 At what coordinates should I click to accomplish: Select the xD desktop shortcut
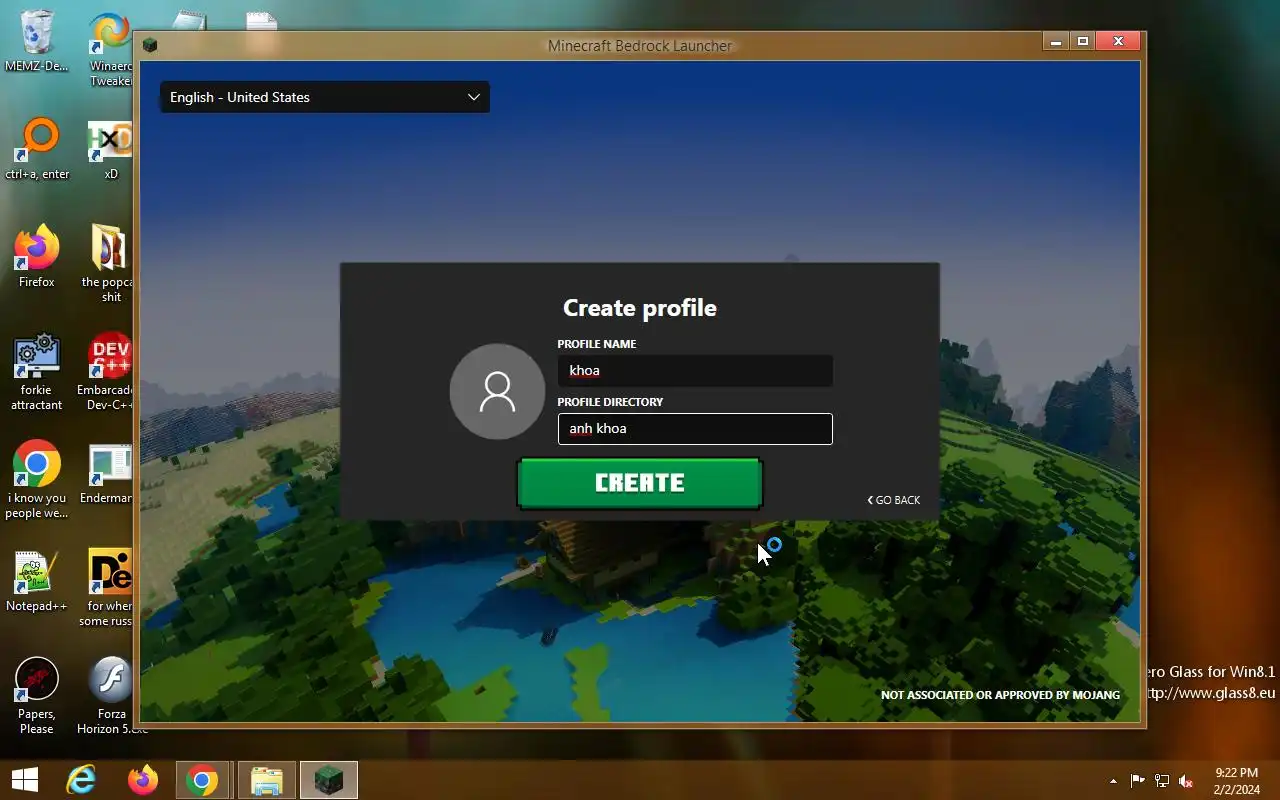(111, 151)
